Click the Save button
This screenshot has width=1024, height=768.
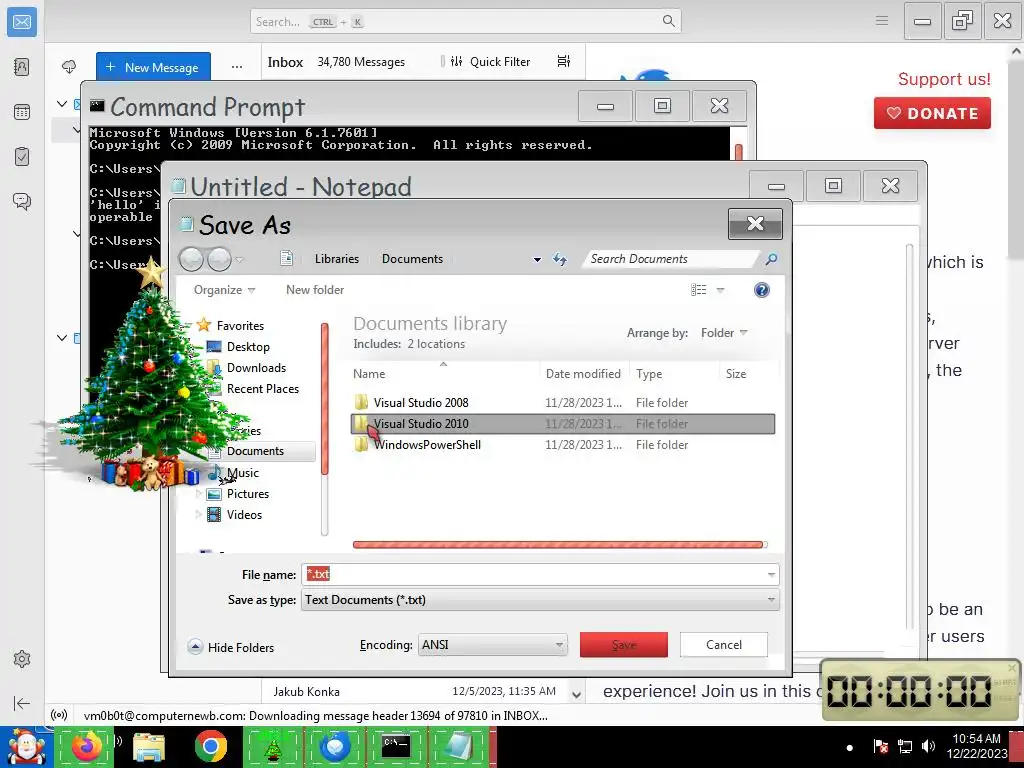click(x=624, y=645)
